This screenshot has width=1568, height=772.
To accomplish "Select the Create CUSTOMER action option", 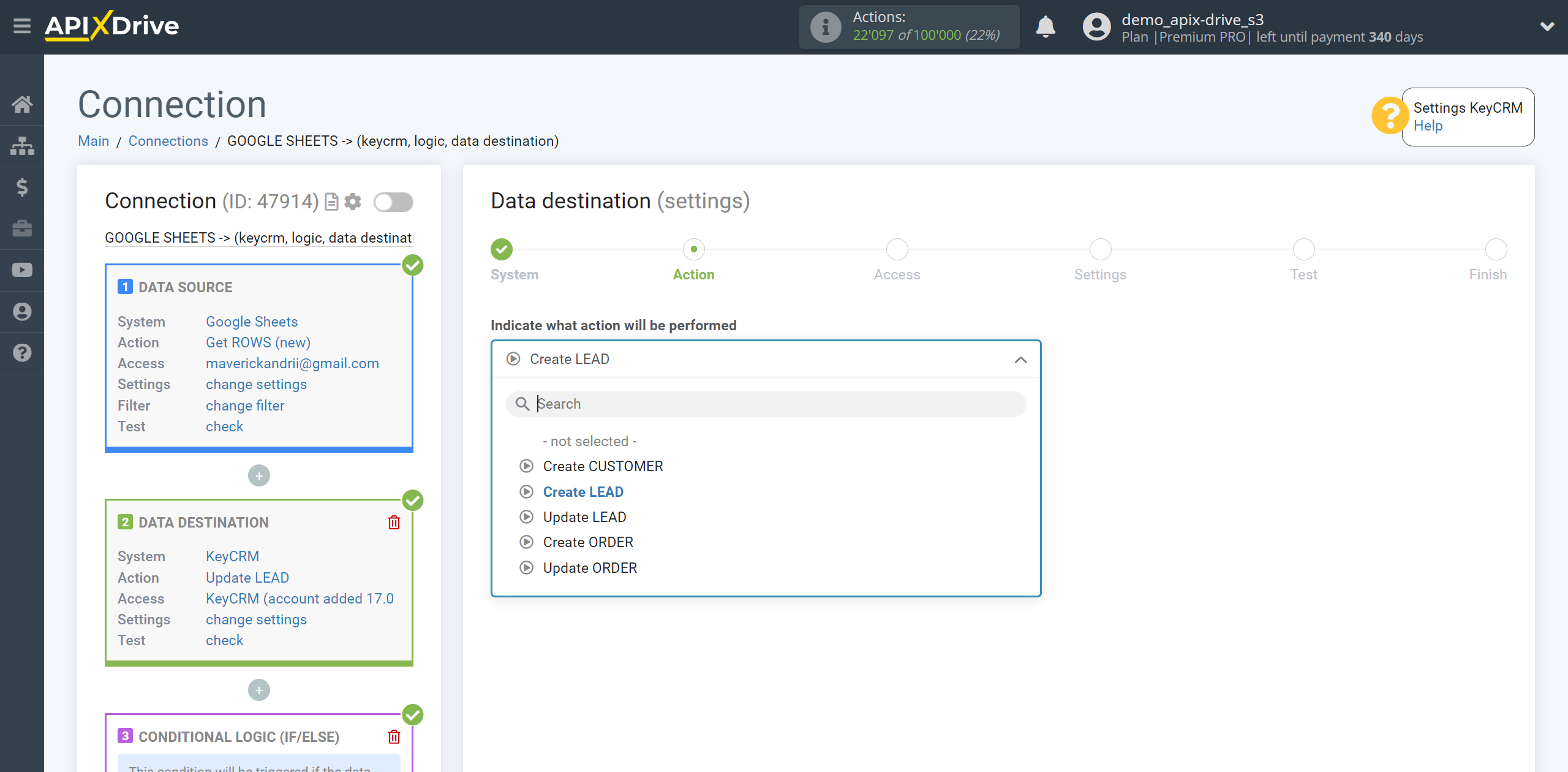I will tap(604, 466).
